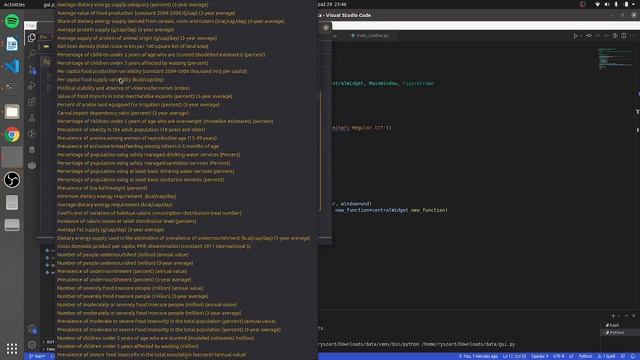Click UTF-8 encoding in status bar
Image resolution: width=640 pixels, height=360 pixels.
click(x=558, y=356)
